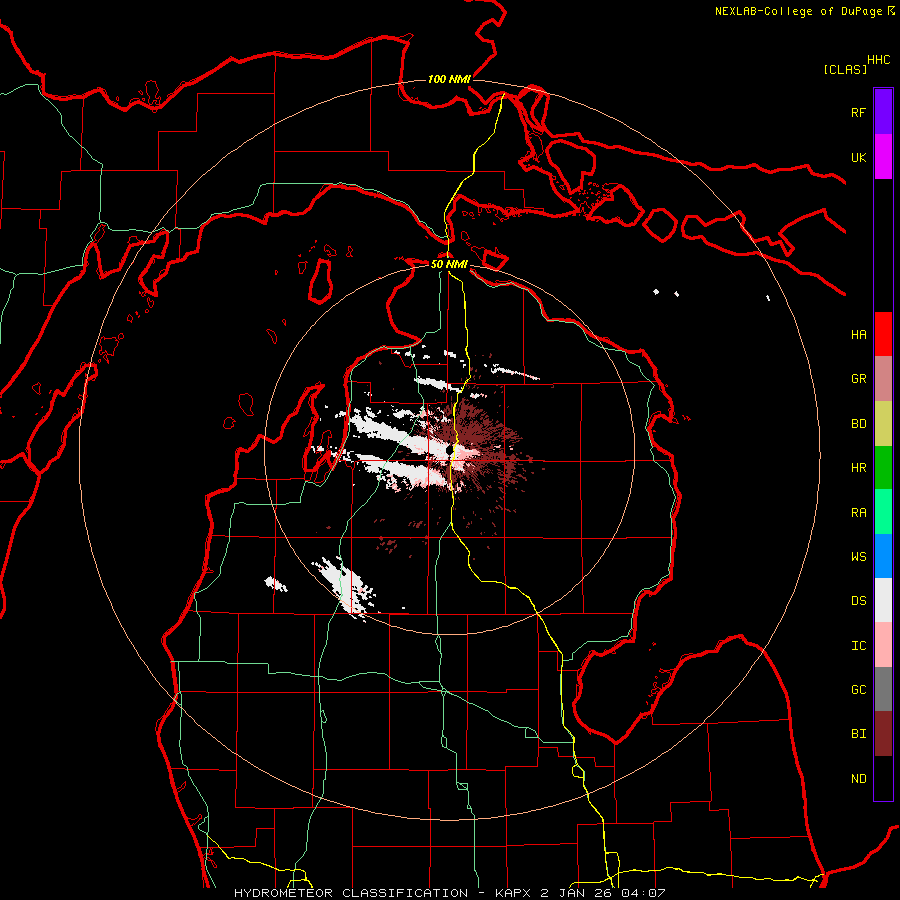This screenshot has height=900, width=900.
Task: Click the DS legend label
Action: coord(858,601)
